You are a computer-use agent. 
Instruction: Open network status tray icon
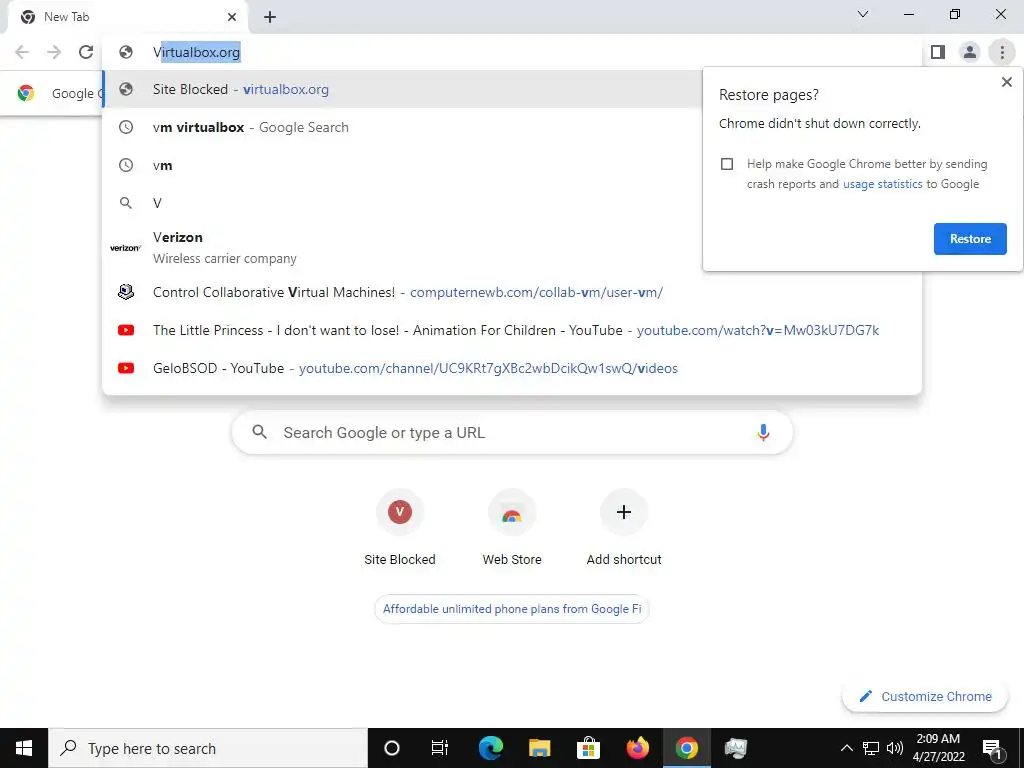click(871, 748)
